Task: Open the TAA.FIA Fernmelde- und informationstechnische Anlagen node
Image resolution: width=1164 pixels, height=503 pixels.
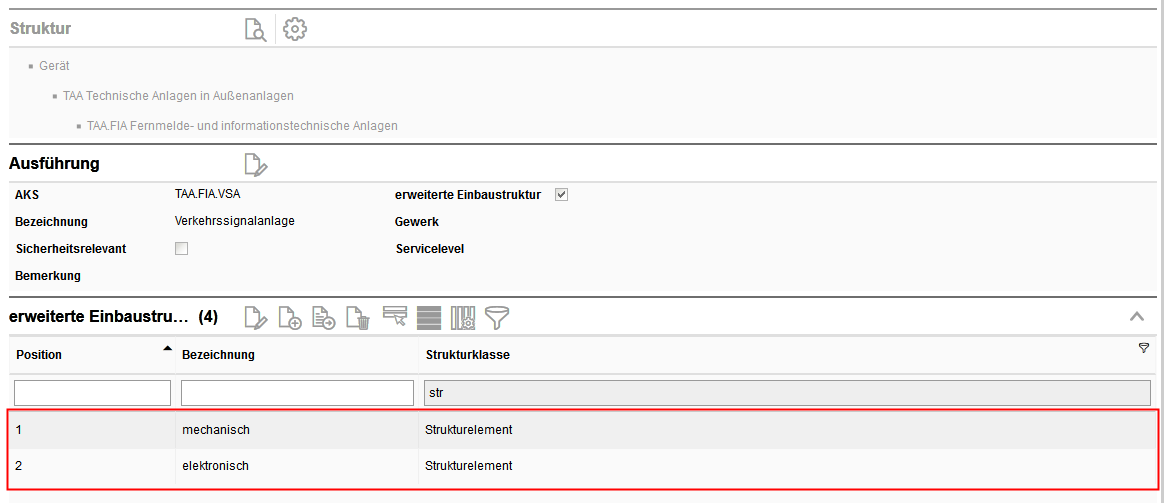Action: (x=242, y=126)
